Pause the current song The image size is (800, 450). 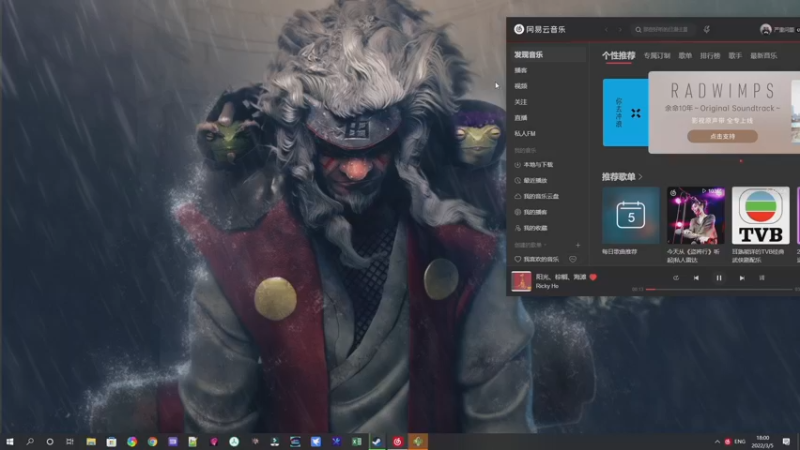(x=718, y=278)
